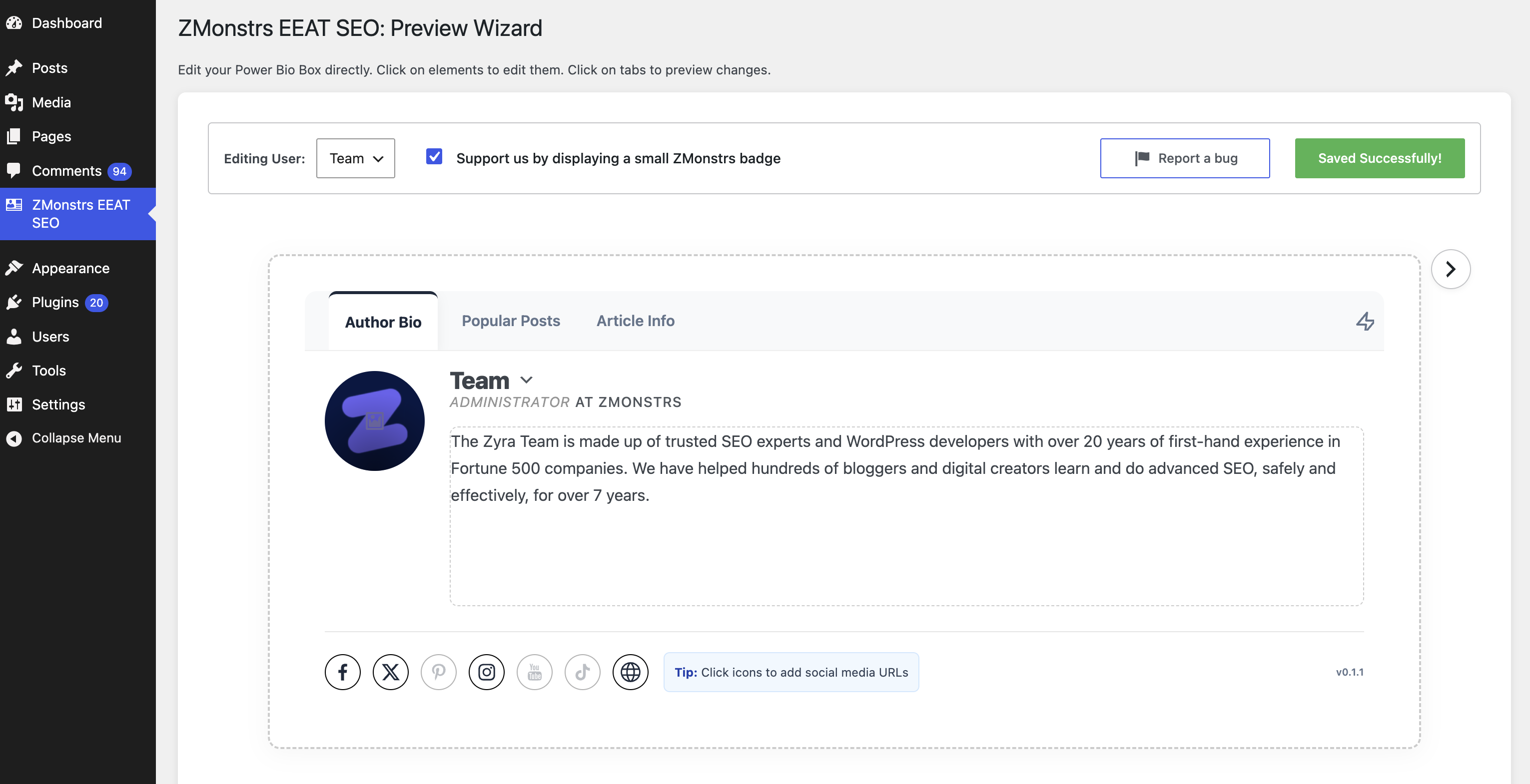Click the Media library icon
Viewport: 1530px width, 784px height.
click(x=14, y=103)
